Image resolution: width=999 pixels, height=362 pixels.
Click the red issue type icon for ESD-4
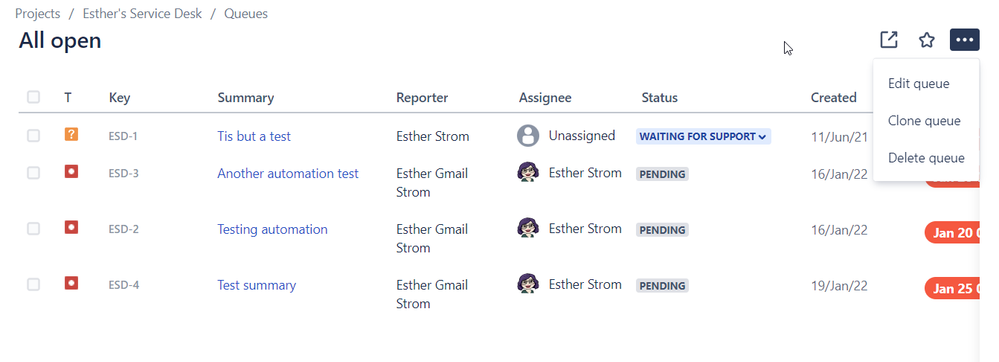click(x=71, y=283)
